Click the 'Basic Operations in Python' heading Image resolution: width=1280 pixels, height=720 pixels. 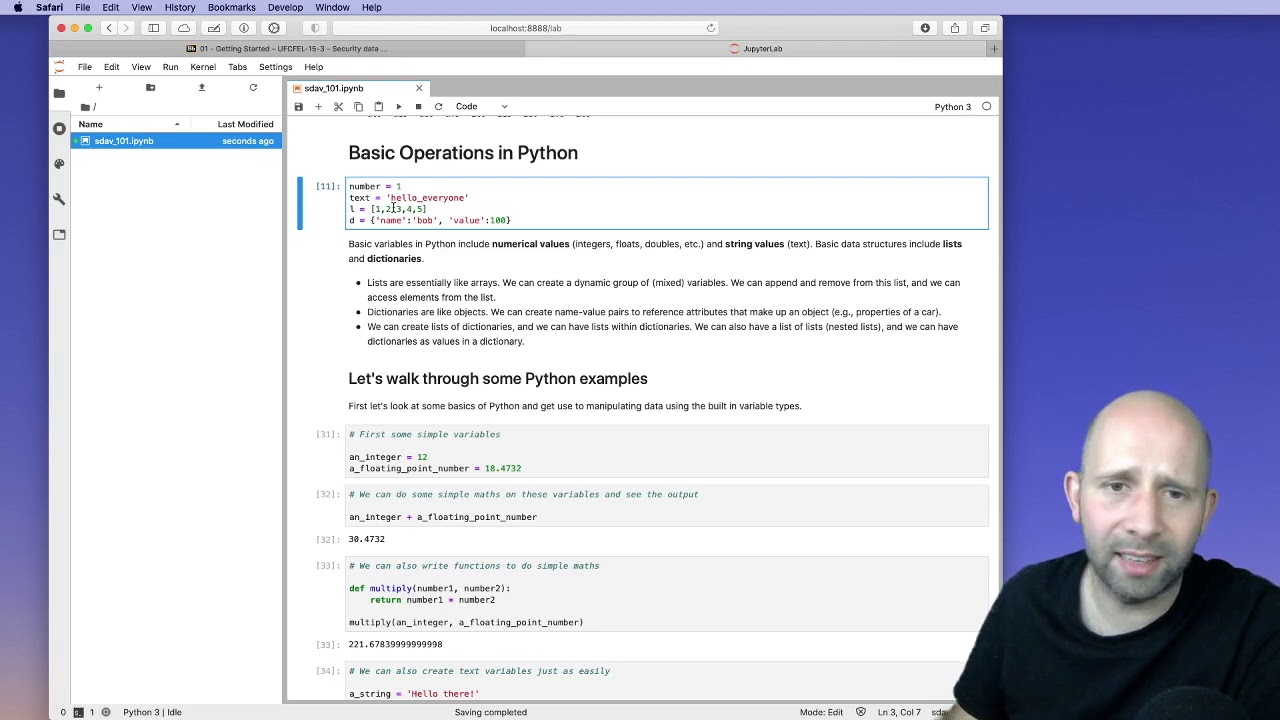(x=463, y=153)
